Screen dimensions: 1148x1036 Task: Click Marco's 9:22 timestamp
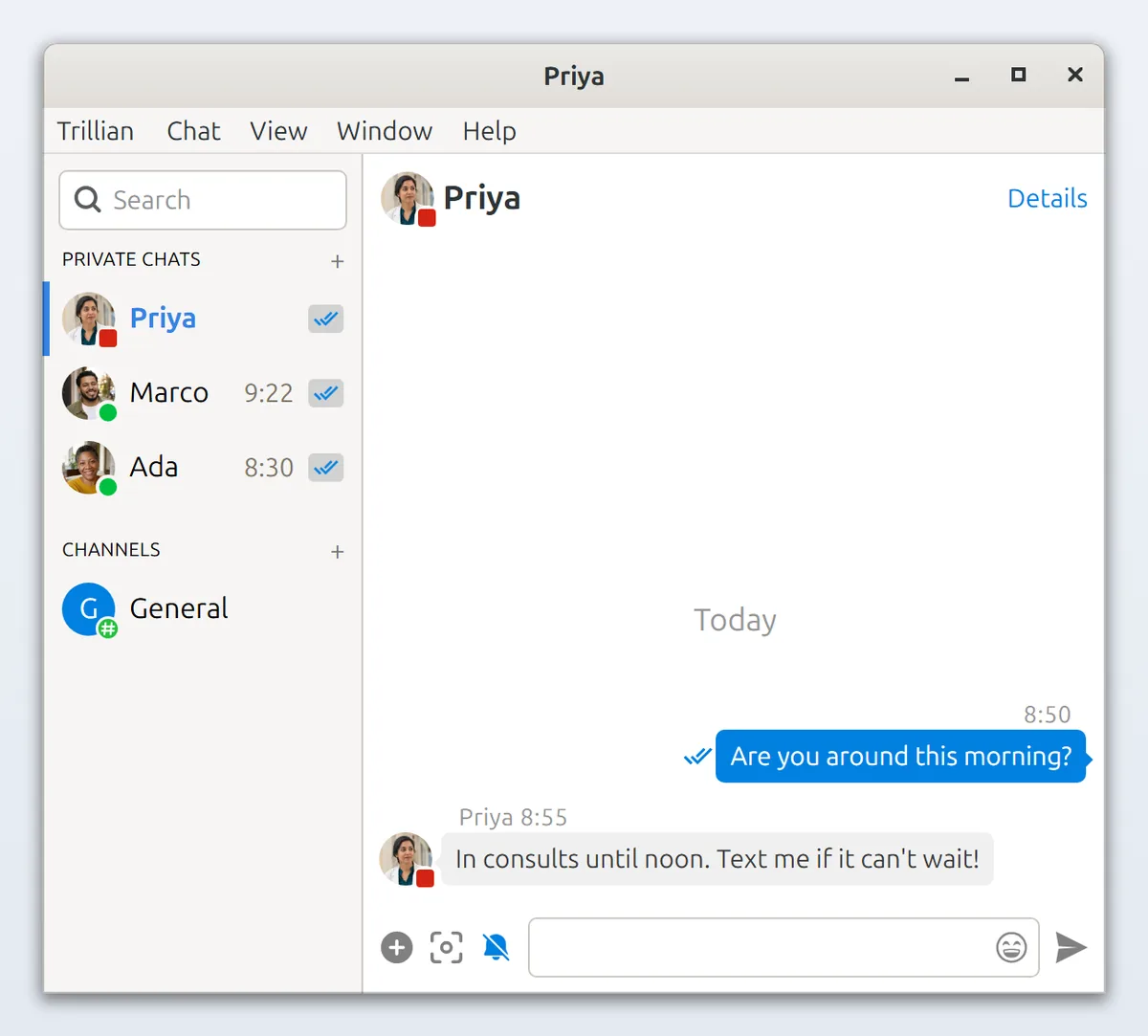coord(269,393)
